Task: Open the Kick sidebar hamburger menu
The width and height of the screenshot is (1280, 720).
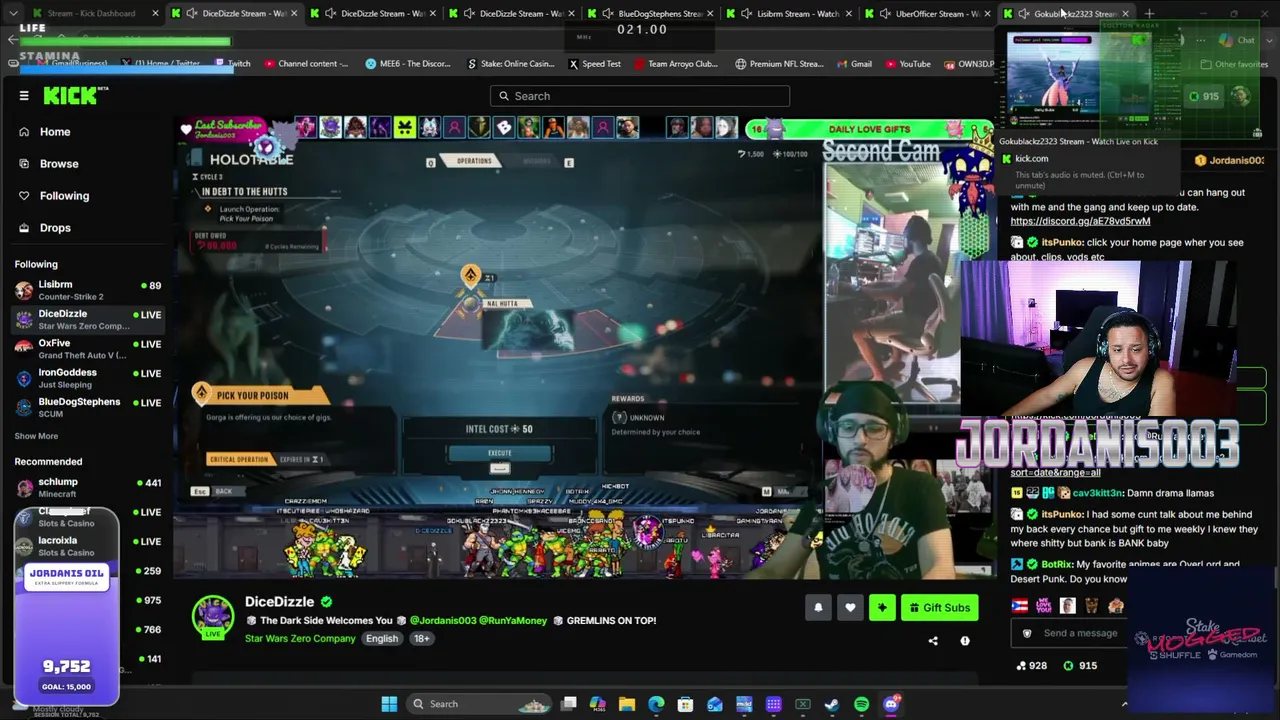Action: pyautogui.click(x=24, y=96)
